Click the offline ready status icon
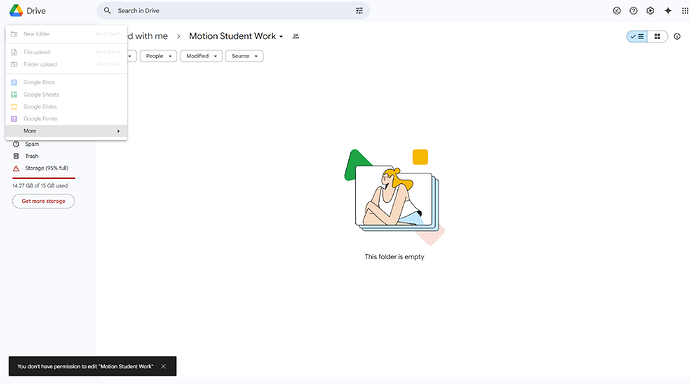This screenshot has width=690, height=384. tap(617, 11)
